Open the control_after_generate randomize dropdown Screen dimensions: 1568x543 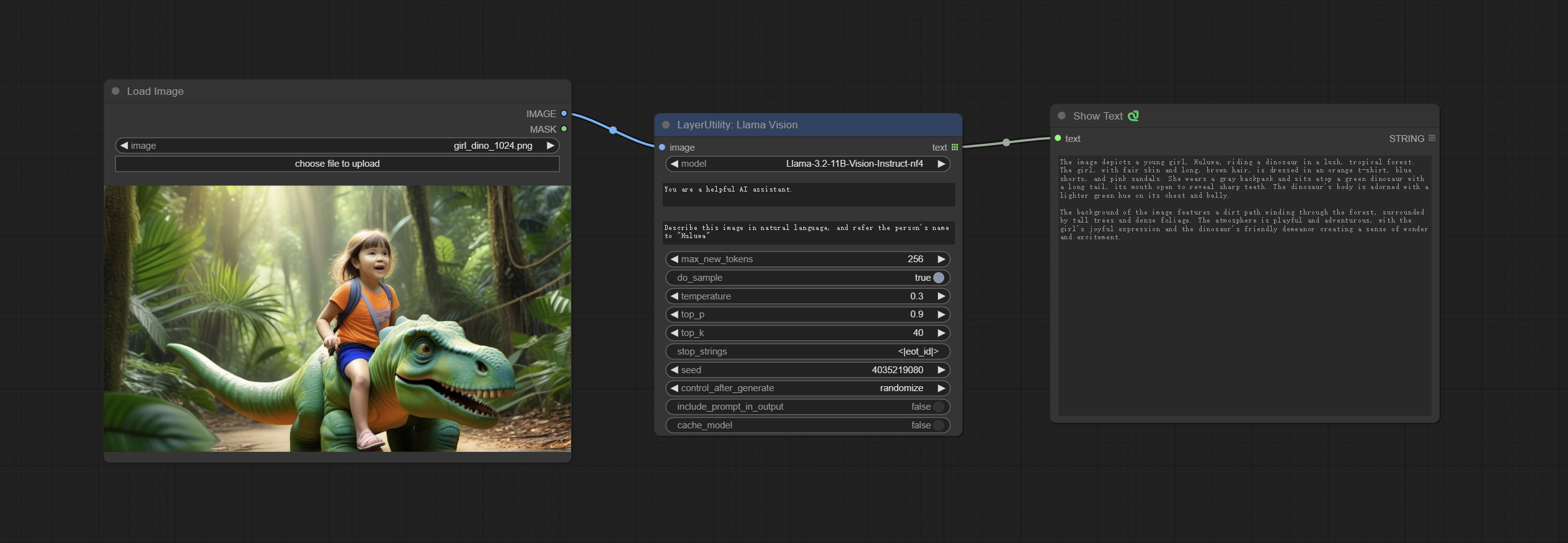click(x=807, y=388)
